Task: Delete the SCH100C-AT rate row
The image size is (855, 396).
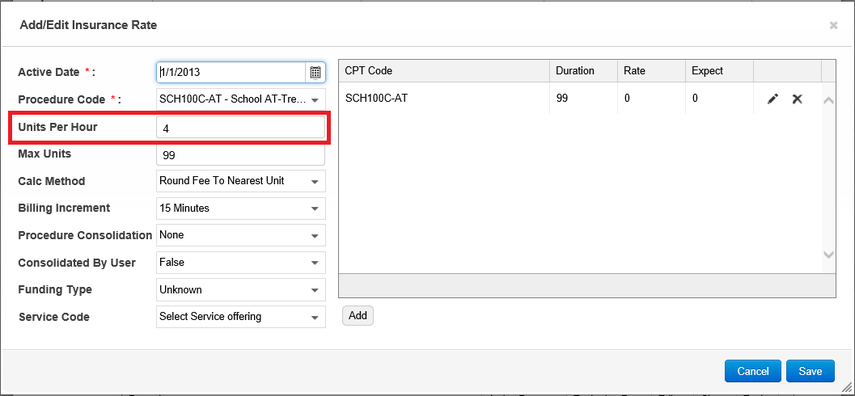Action: click(x=797, y=99)
